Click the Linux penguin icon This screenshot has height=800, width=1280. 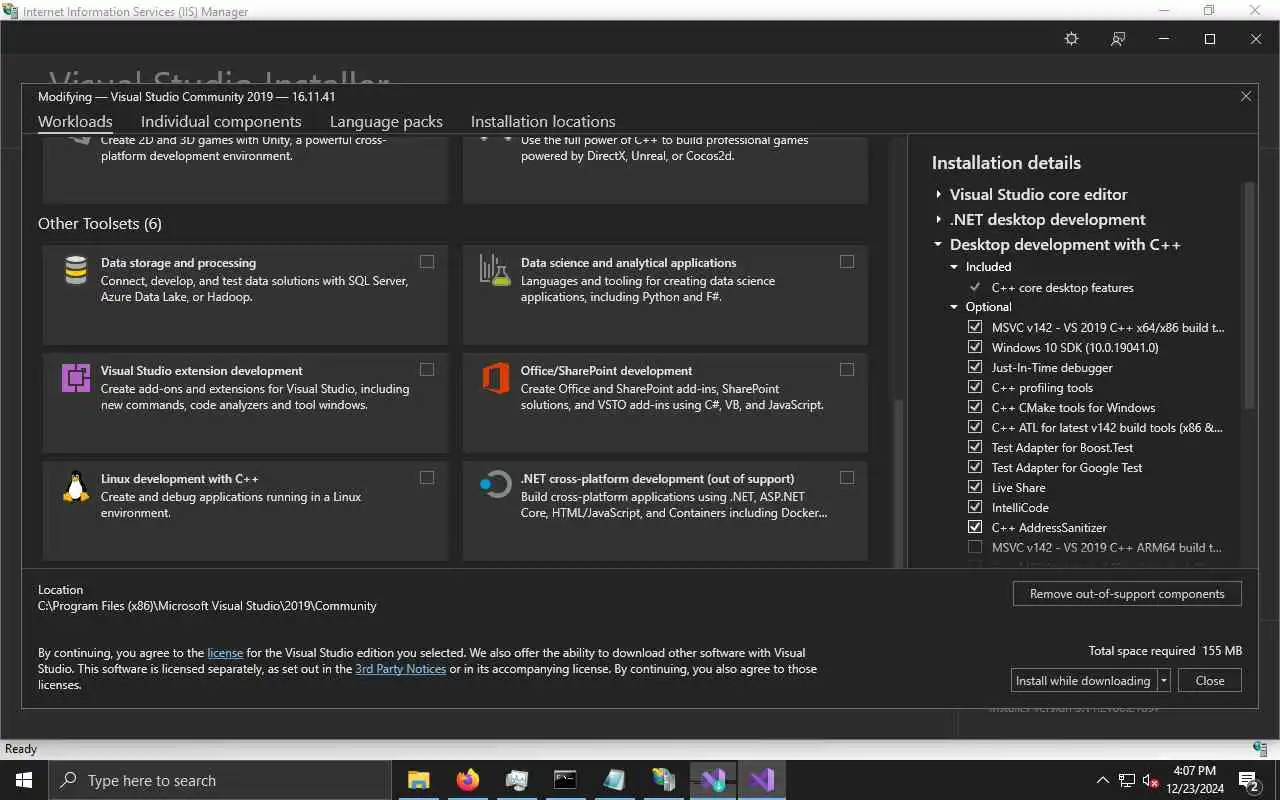76,486
